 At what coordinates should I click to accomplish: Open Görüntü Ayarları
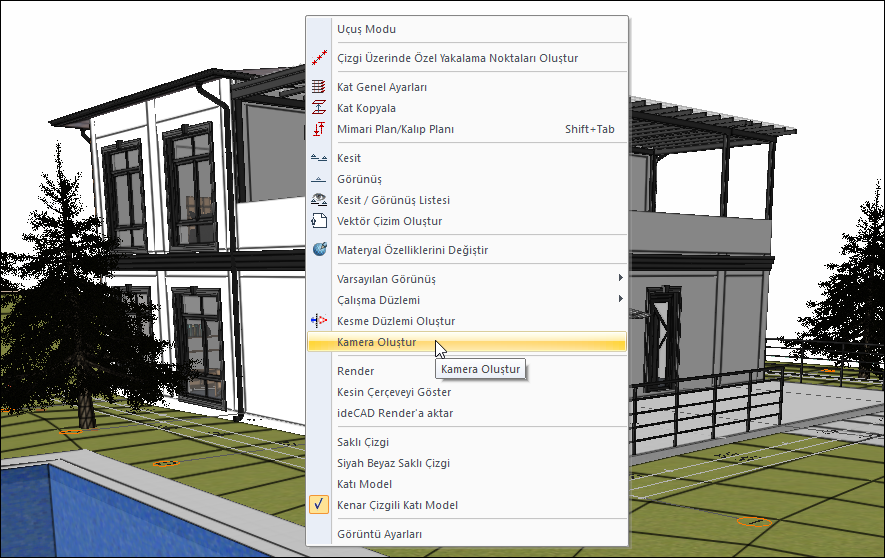(x=379, y=534)
